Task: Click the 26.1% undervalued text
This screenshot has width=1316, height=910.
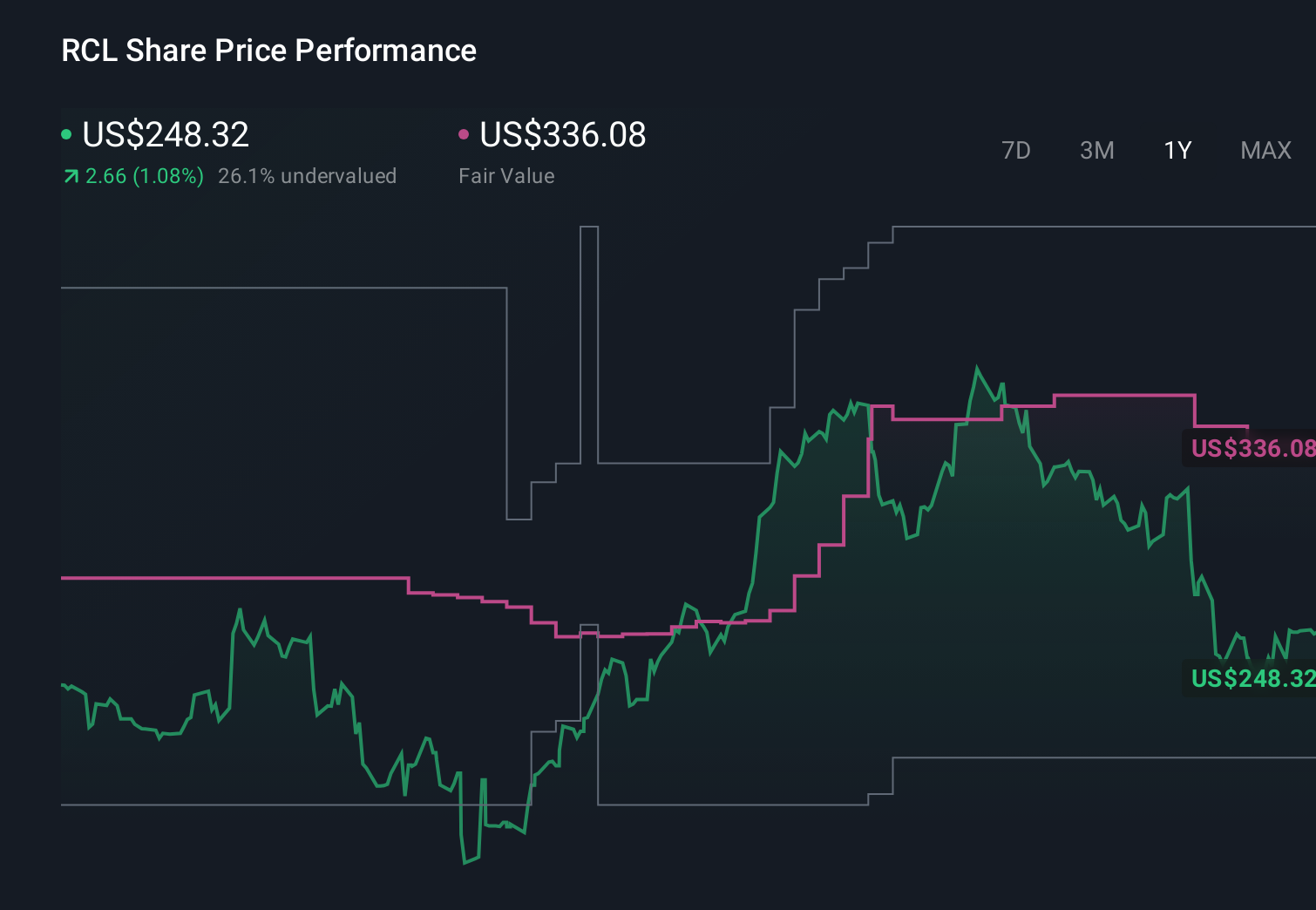Action: point(307,176)
